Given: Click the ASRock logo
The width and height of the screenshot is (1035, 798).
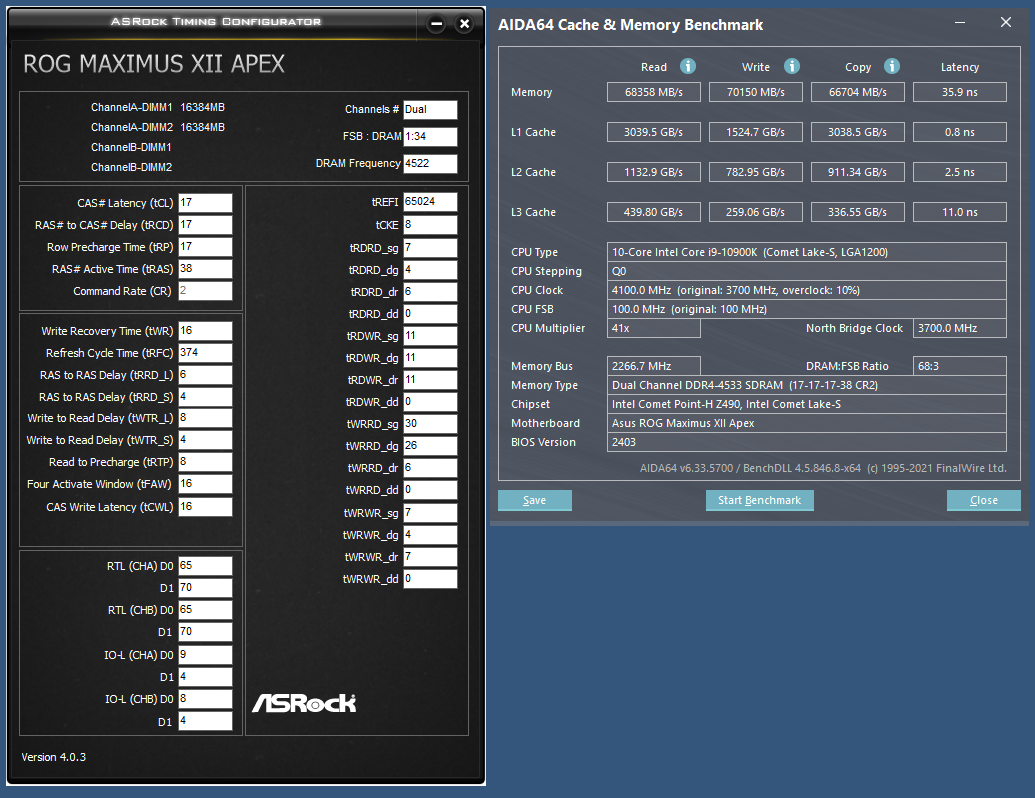Looking at the screenshot, I should [x=304, y=703].
